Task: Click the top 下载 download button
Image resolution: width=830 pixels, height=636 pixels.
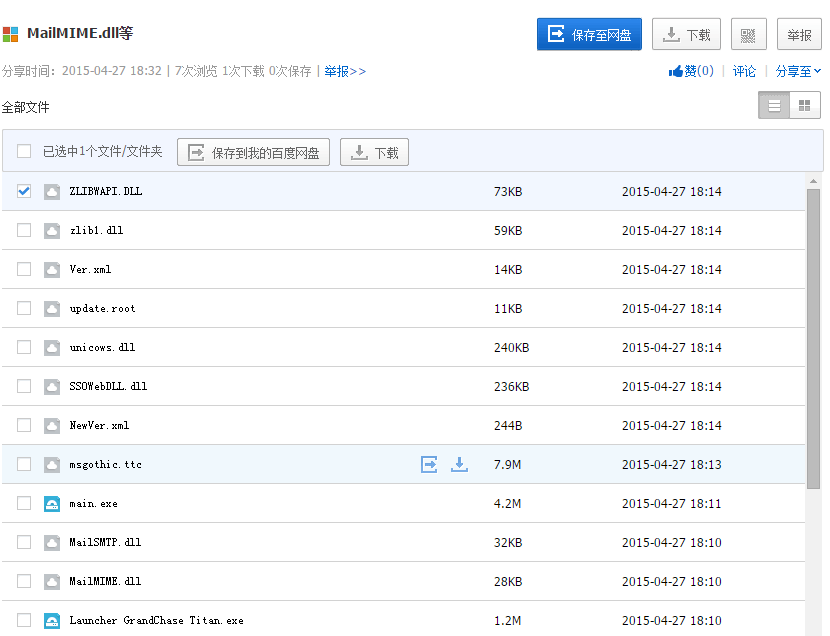Action: tap(686, 34)
